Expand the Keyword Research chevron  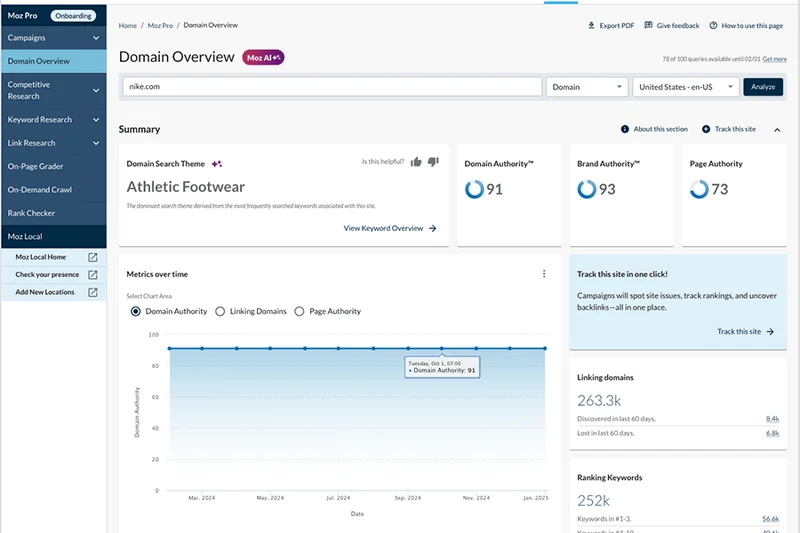[96, 120]
